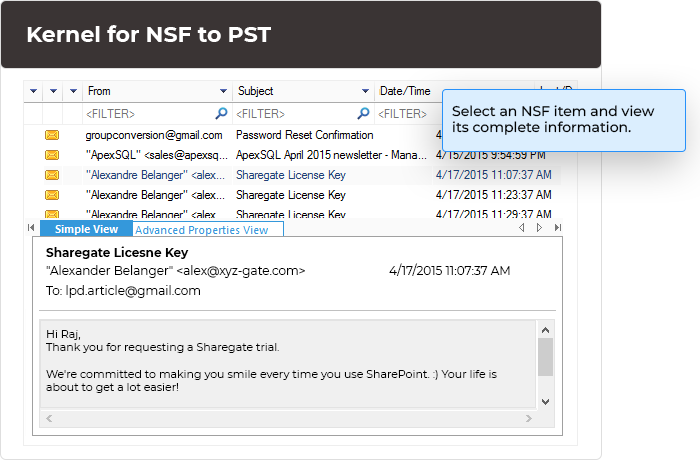This screenshot has width=700, height=460.
Task: Click envelope icon of the 11:07:37 AM email
Action: point(52,175)
